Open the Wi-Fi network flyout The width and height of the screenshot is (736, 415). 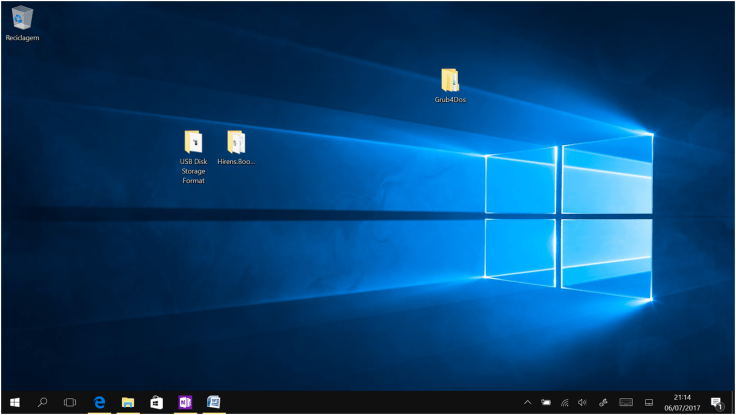click(x=564, y=403)
